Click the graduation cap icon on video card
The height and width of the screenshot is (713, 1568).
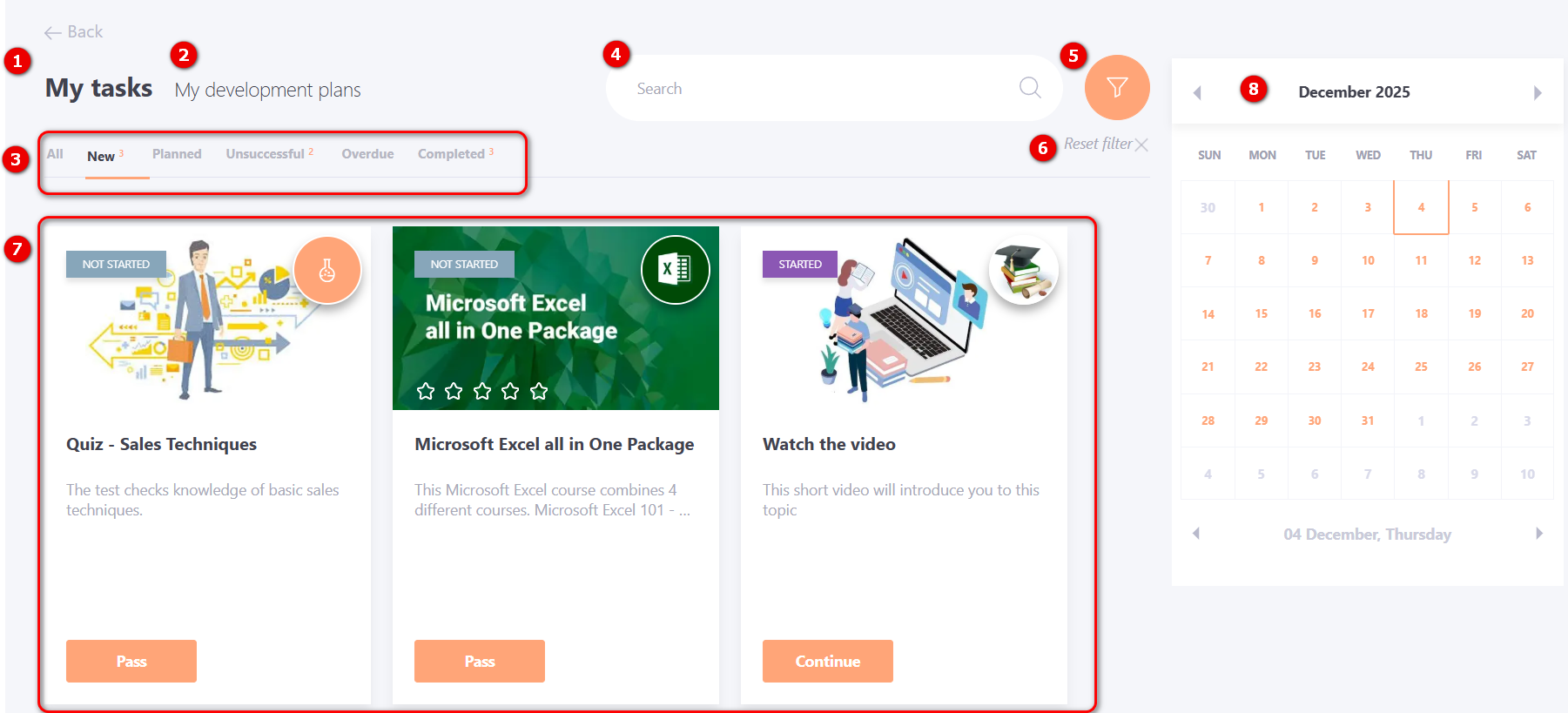click(1024, 270)
